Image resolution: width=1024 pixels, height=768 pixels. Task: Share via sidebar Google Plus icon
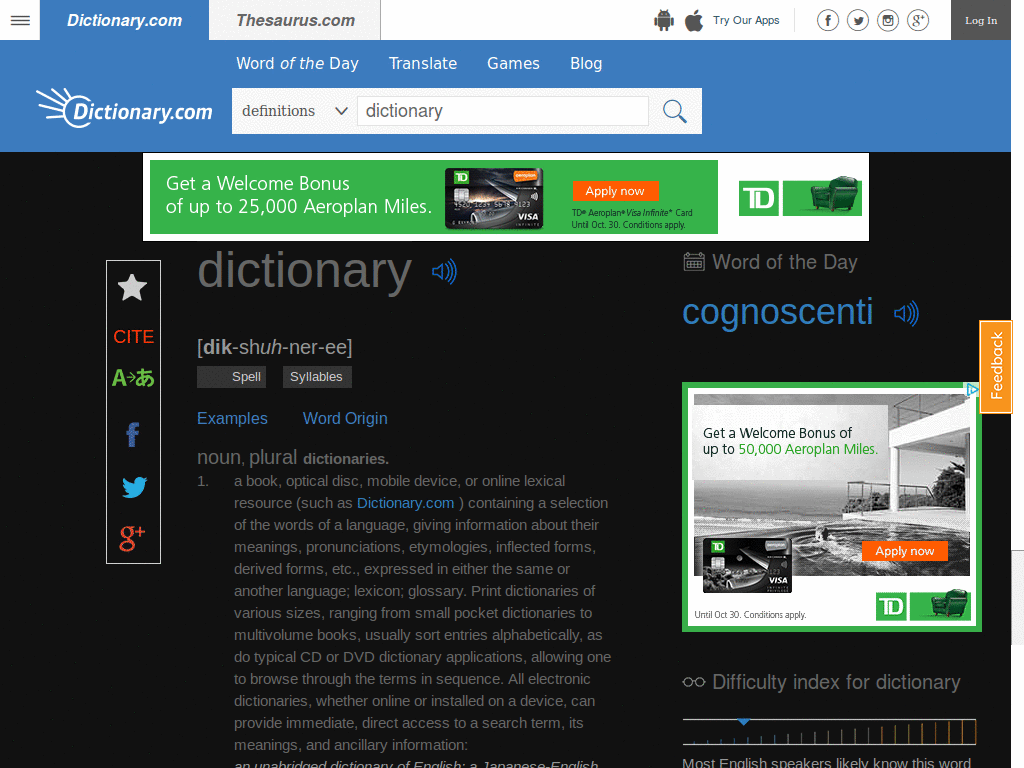(x=132, y=538)
